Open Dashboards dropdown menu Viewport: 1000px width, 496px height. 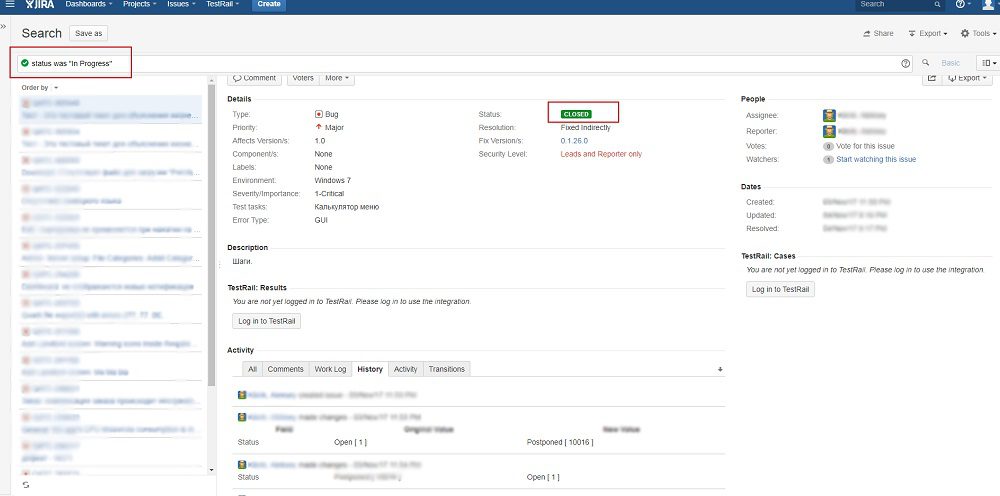(x=89, y=4)
